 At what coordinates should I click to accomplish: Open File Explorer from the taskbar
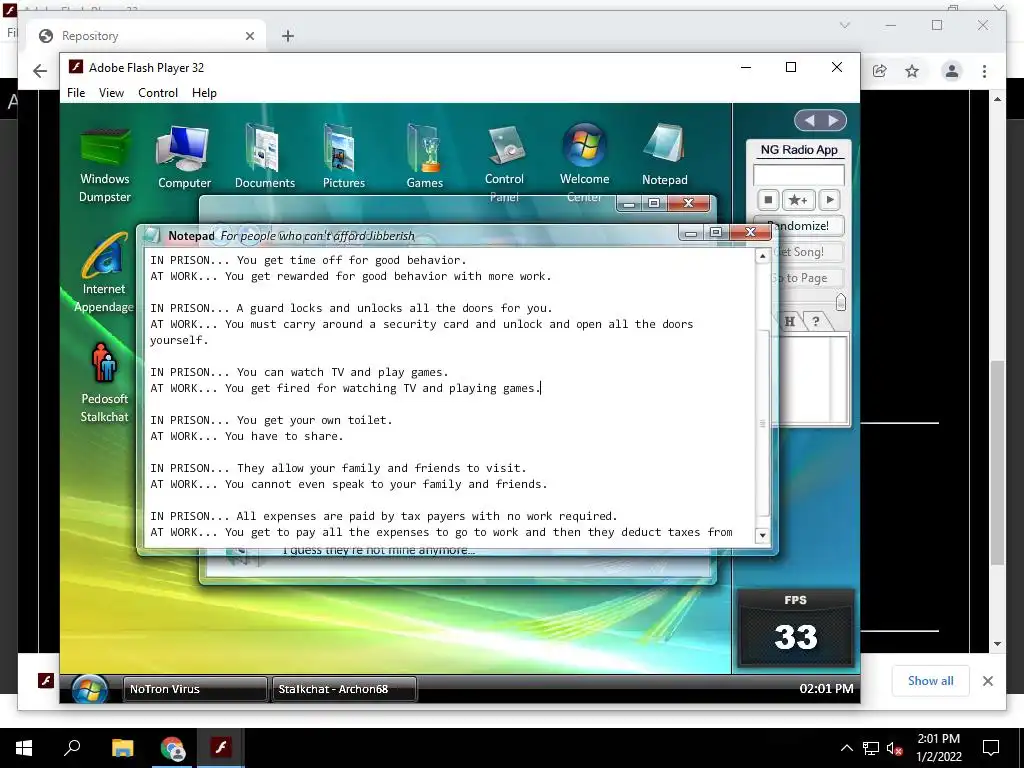pos(122,748)
